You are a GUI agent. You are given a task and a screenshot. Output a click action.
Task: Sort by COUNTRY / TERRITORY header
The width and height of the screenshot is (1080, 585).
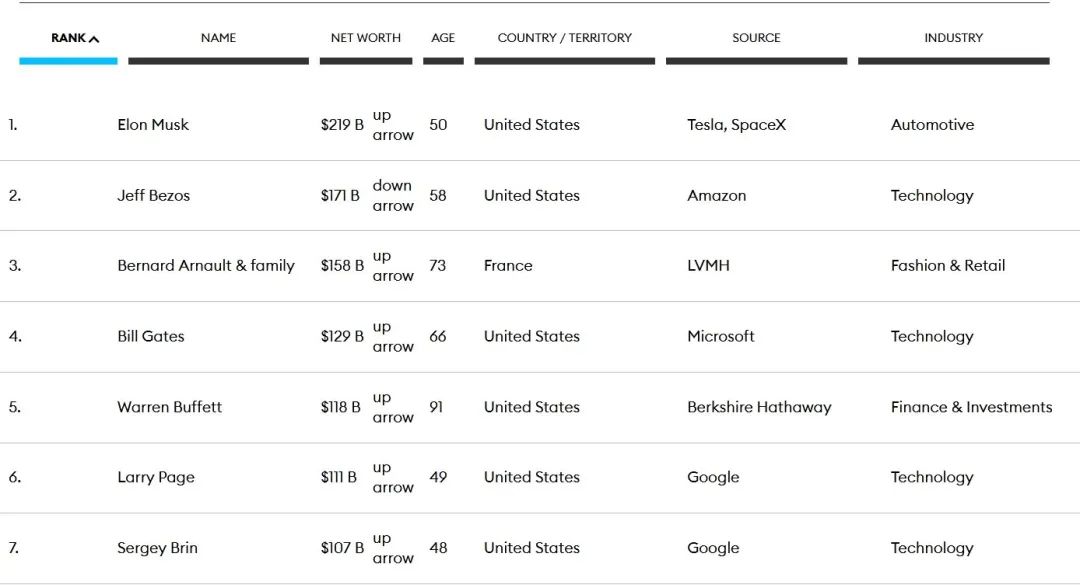(x=564, y=38)
